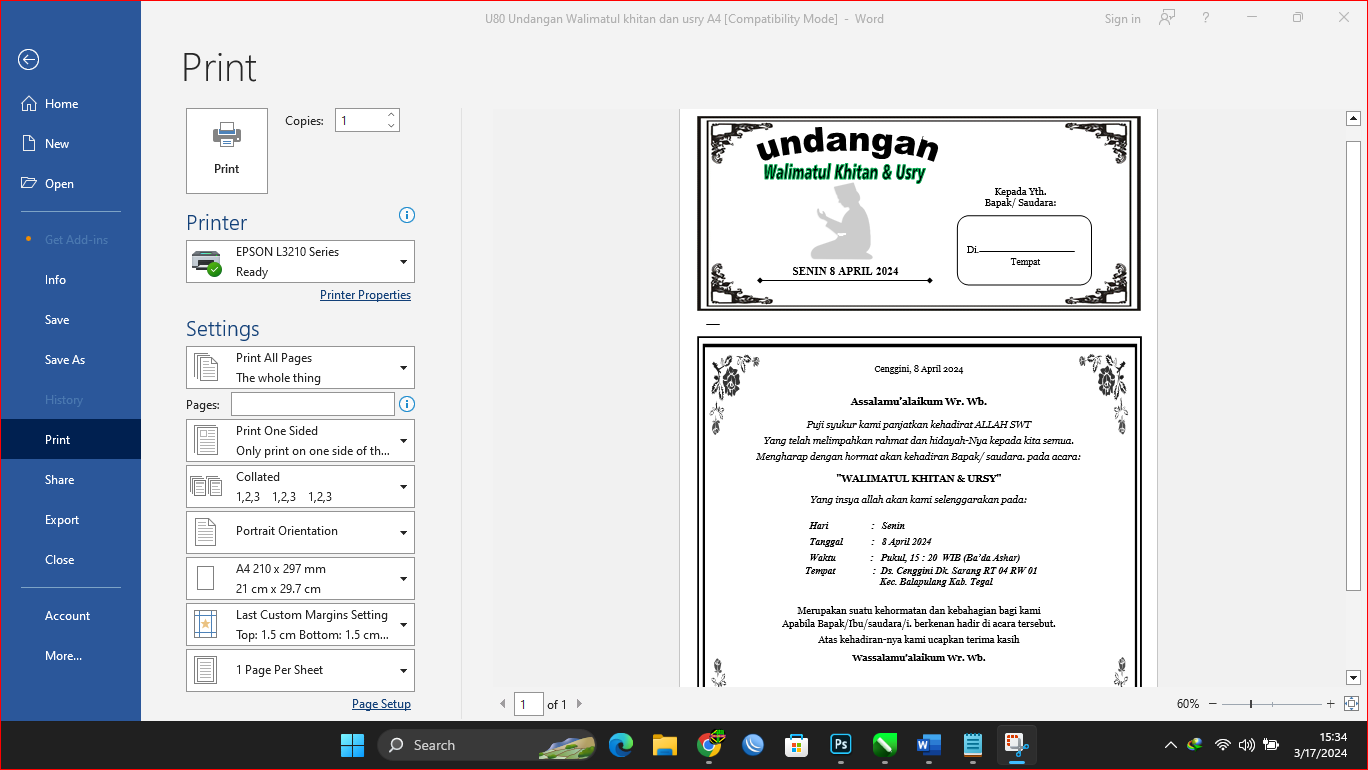The image size is (1368, 770).
Task: Select Share in the sidebar
Action: [x=71, y=480]
